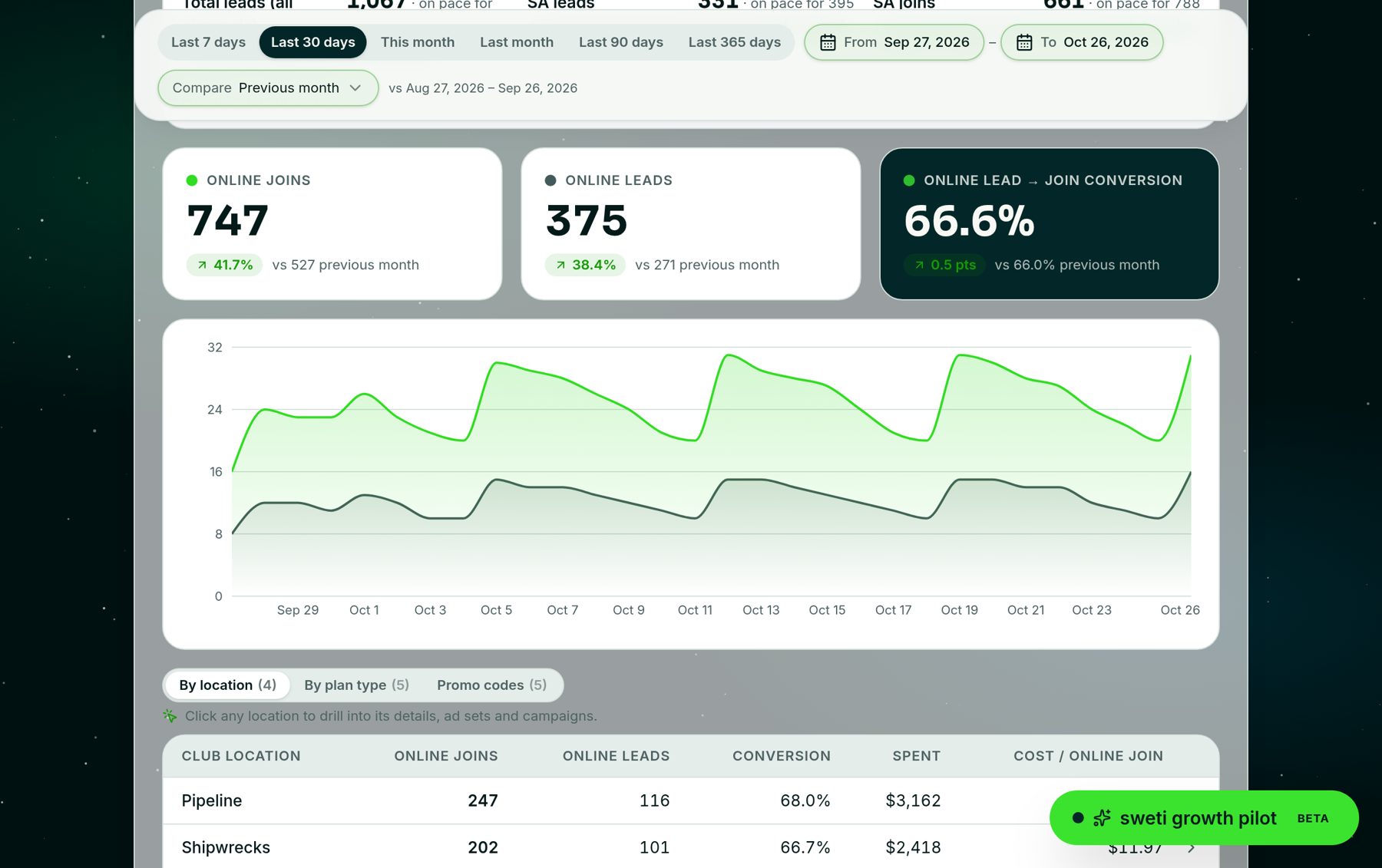Image resolution: width=1382 pixels, height=868 pixels.
Task: Expand Shipwrecks row chevron arrow
Action: click(x=1192, y=848)
